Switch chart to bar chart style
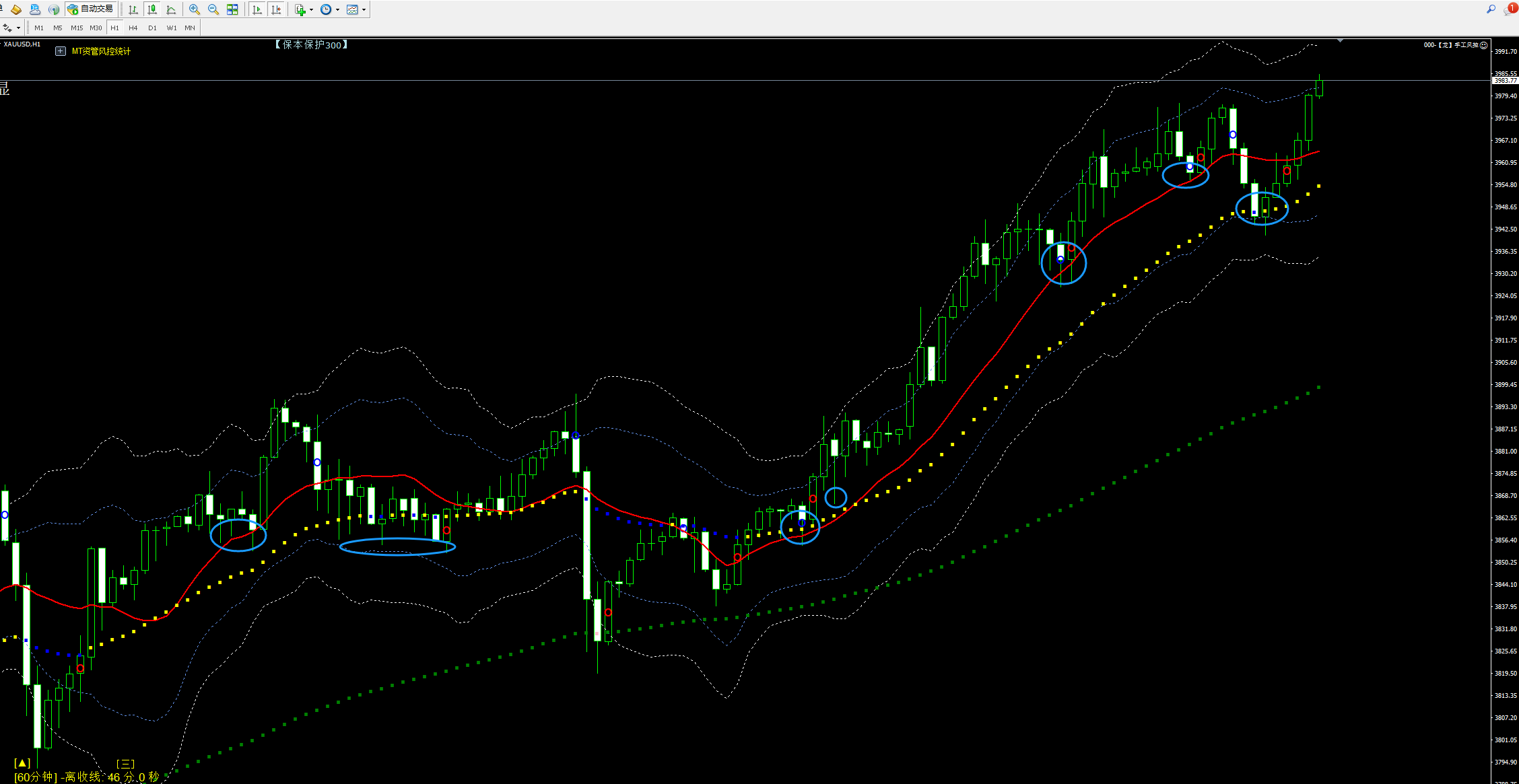Viewport: 1519px width, 784px height. 133,9
